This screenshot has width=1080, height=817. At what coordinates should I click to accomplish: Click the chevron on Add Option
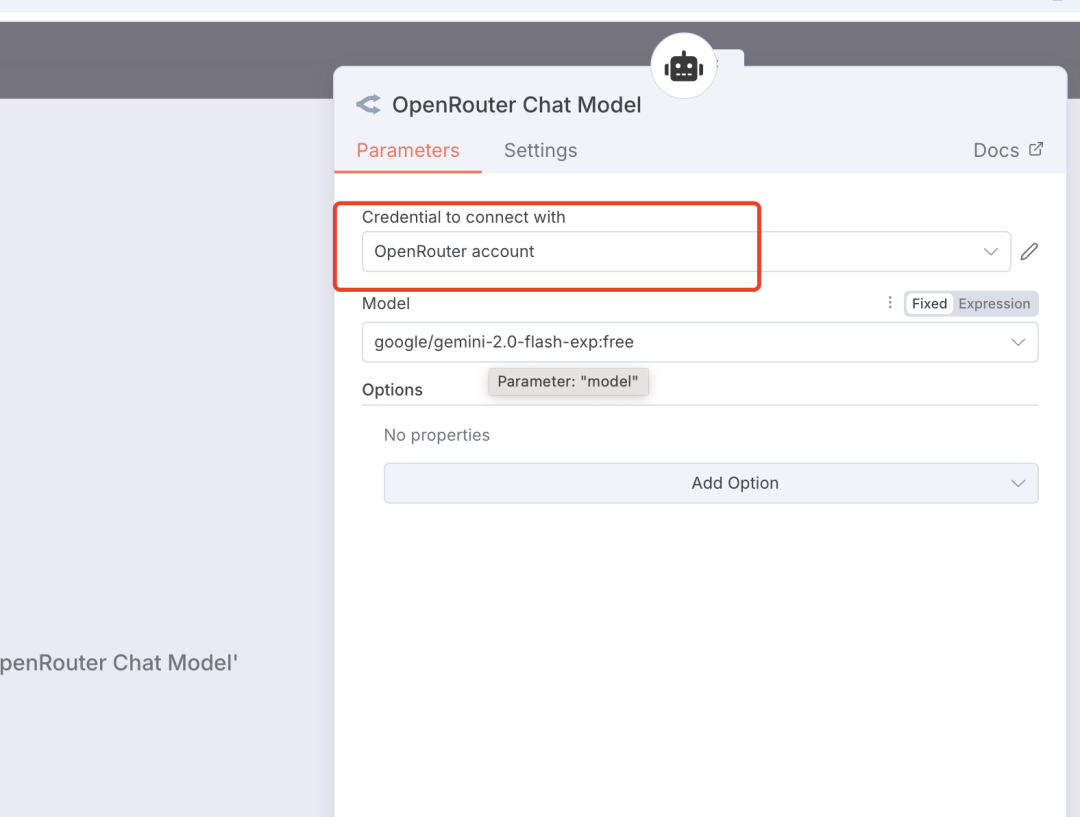coord(1018,483)
